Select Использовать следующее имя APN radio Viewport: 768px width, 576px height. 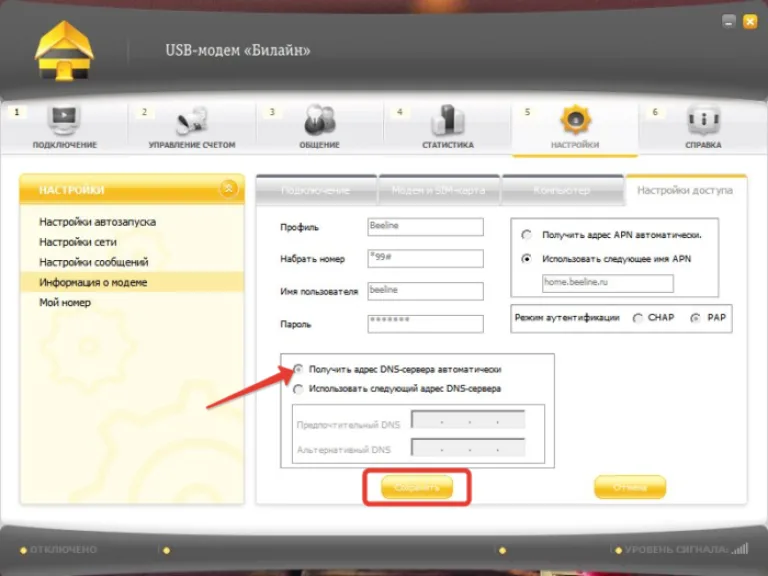click(x=527, y=259)
